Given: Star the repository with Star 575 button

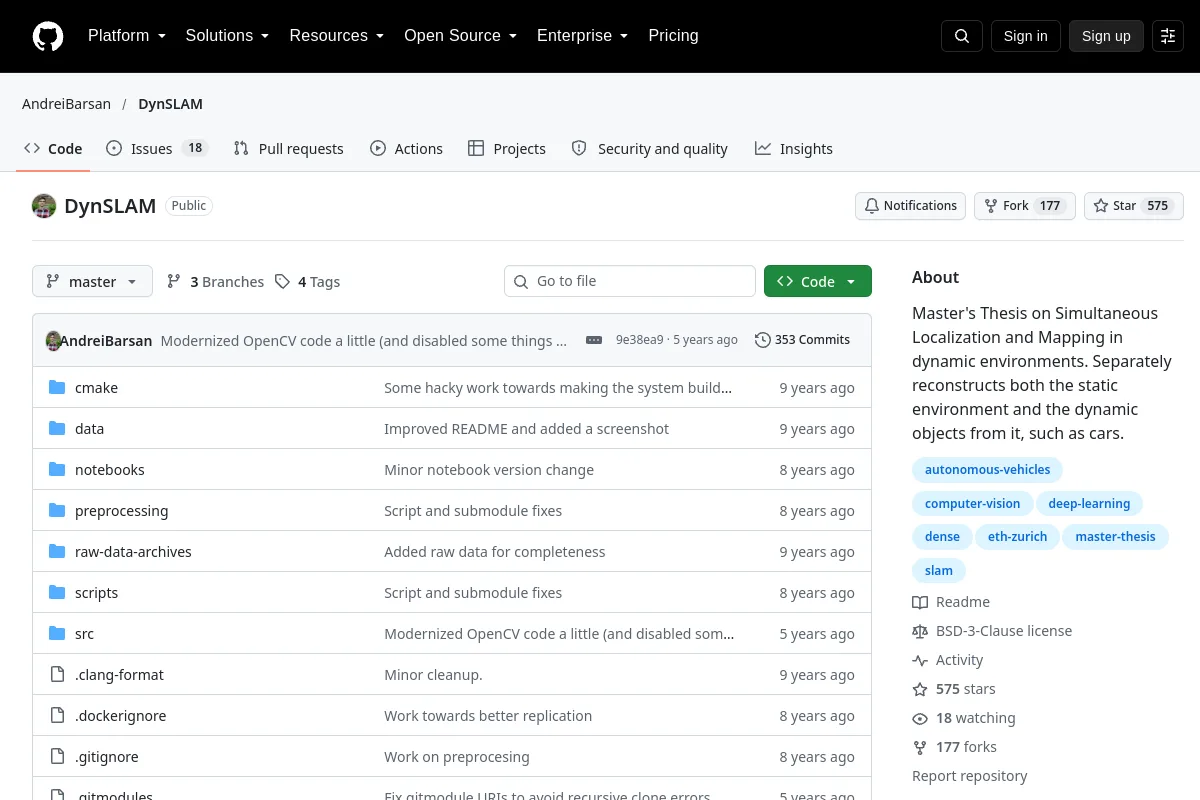Looking at the screenshot, I should pos(1134,206).
